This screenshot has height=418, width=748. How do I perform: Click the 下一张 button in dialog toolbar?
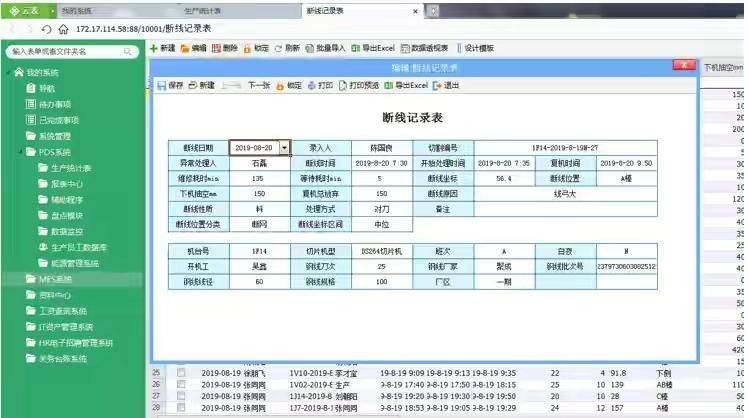(x=259, y=85)
